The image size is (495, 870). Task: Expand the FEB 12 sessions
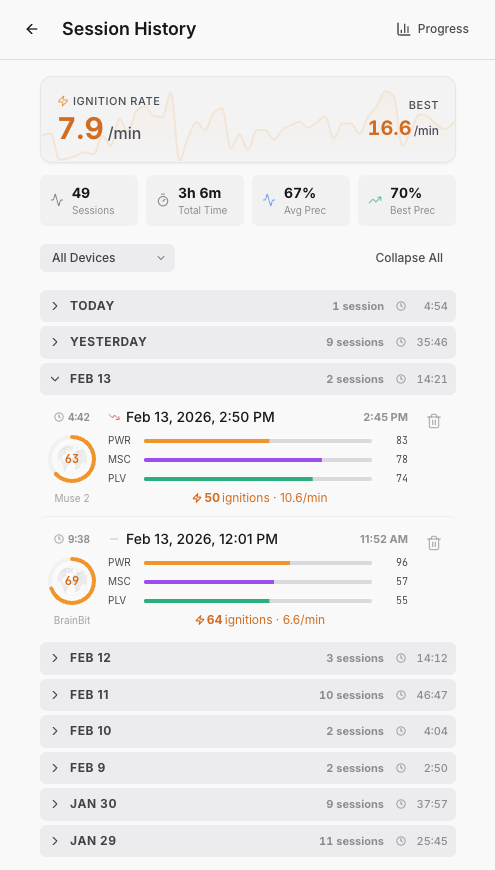pos(248,658)
